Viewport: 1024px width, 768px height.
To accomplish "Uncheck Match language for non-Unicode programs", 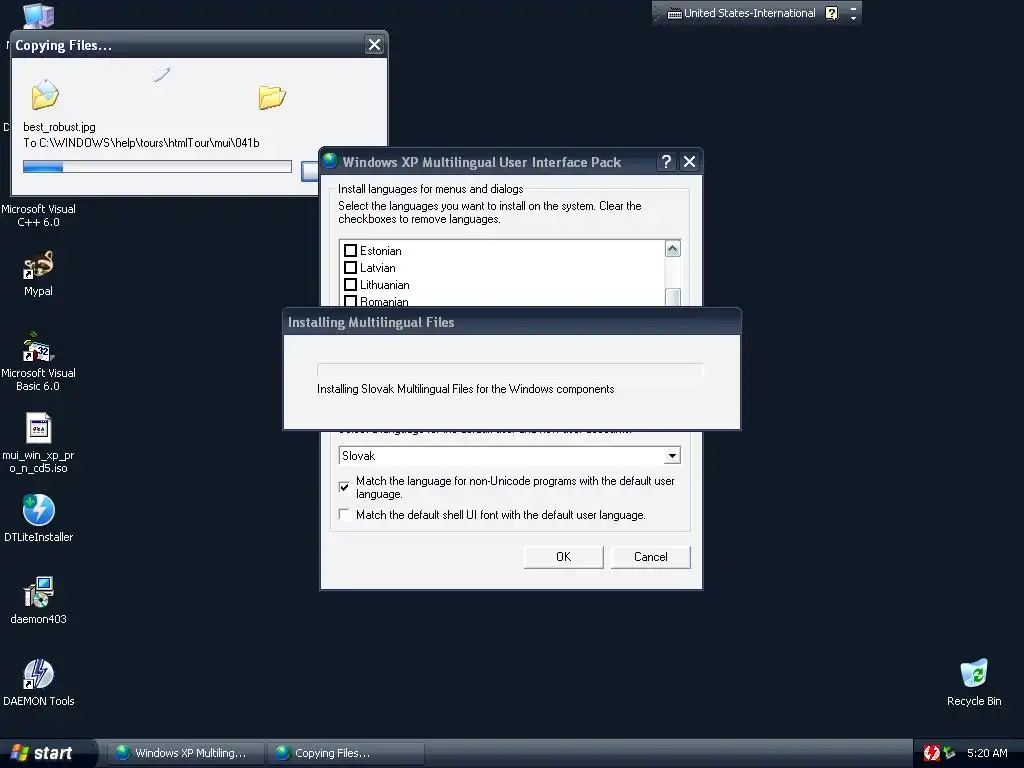I will (344, 487).
